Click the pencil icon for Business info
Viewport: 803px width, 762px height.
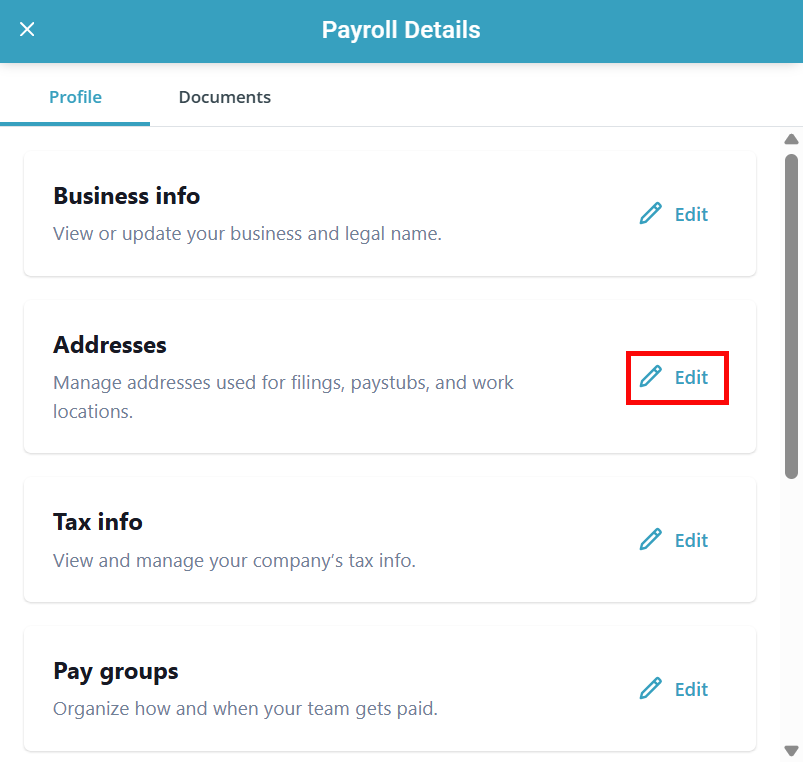651,214
